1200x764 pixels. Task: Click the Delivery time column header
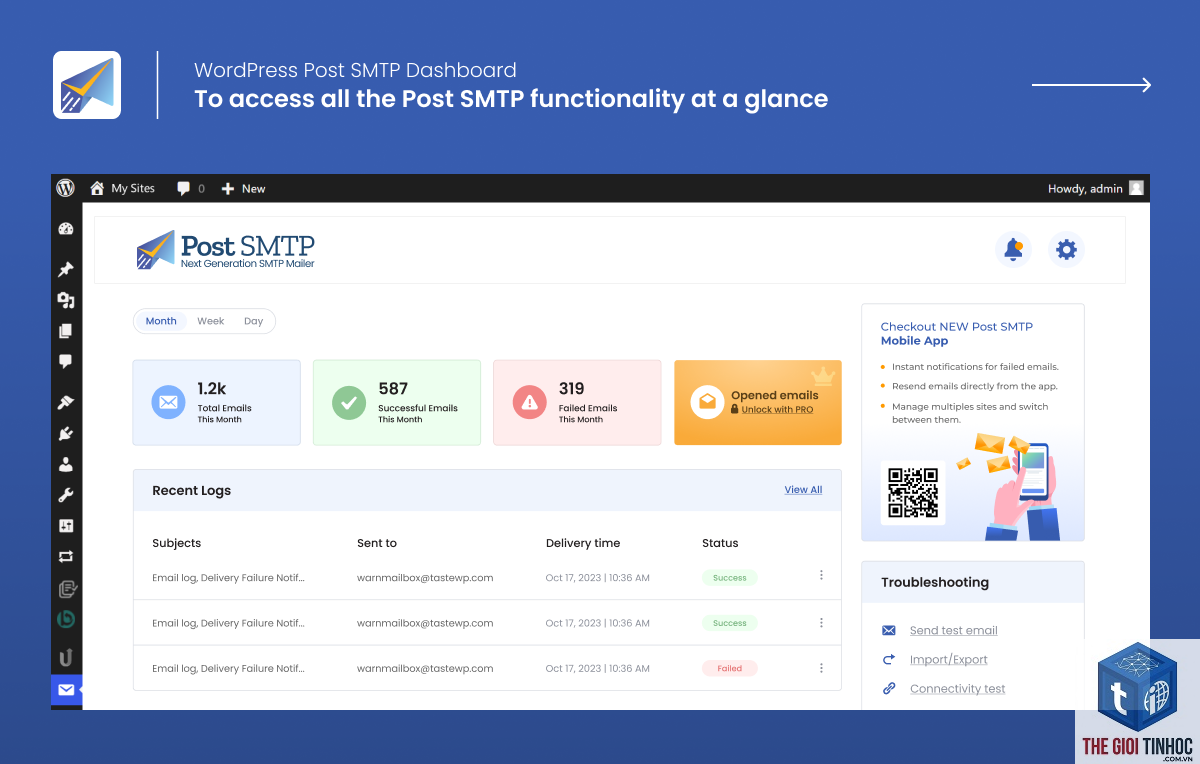(x=583, y=543)
